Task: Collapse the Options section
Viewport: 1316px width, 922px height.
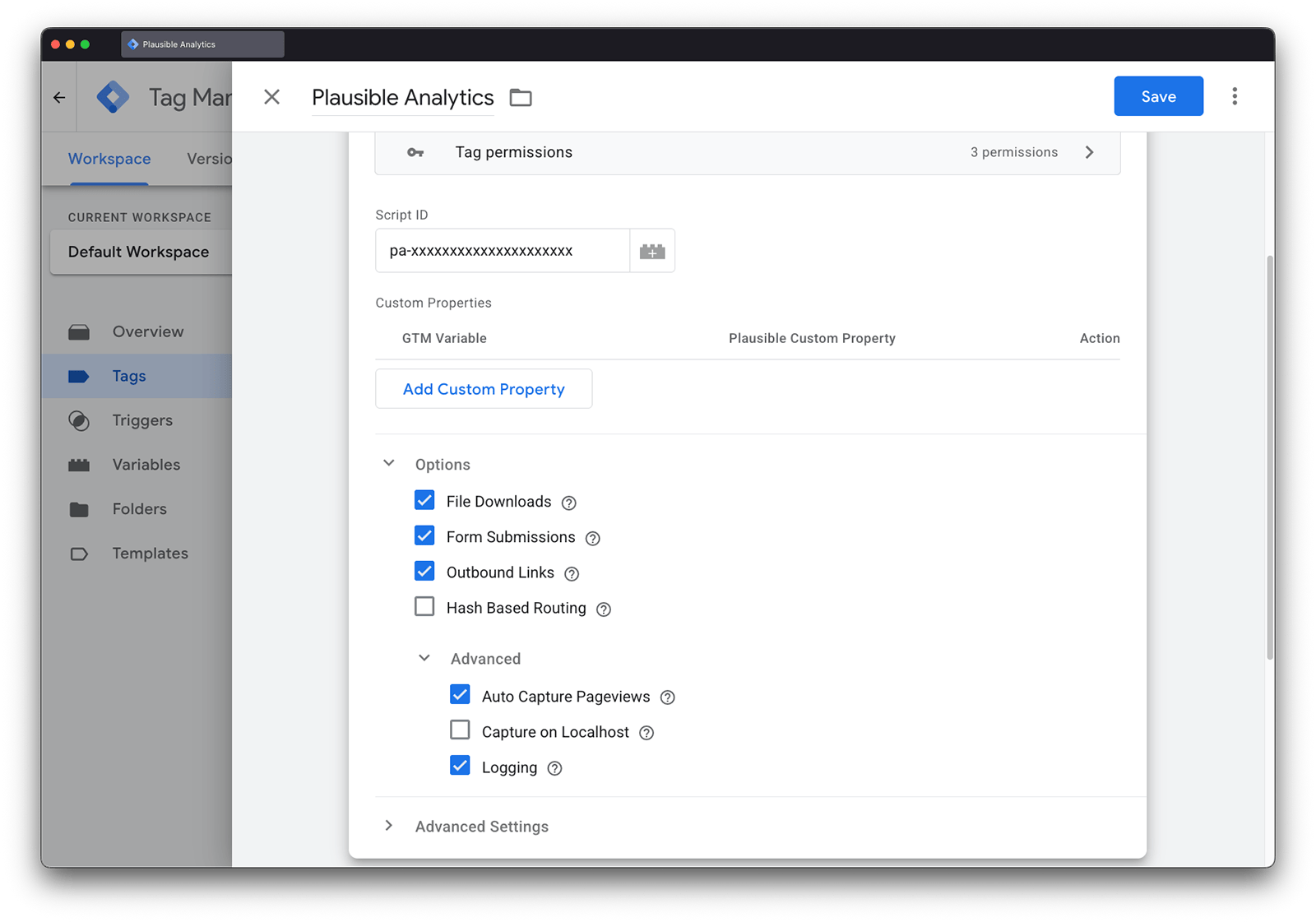Action: click(x=388, y=462)
